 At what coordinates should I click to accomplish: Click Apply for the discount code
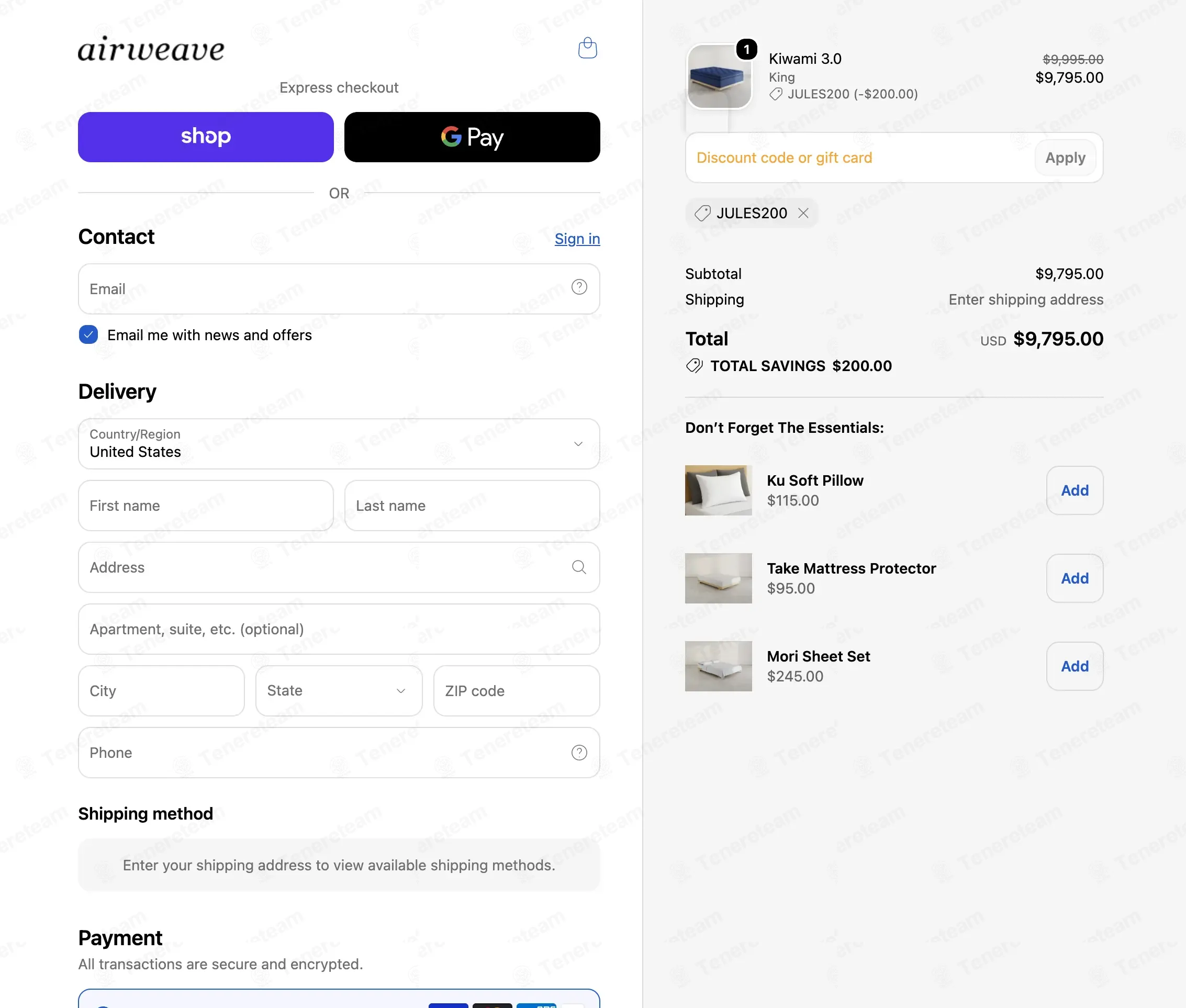pyautogui.click(x=1065, y=158)
